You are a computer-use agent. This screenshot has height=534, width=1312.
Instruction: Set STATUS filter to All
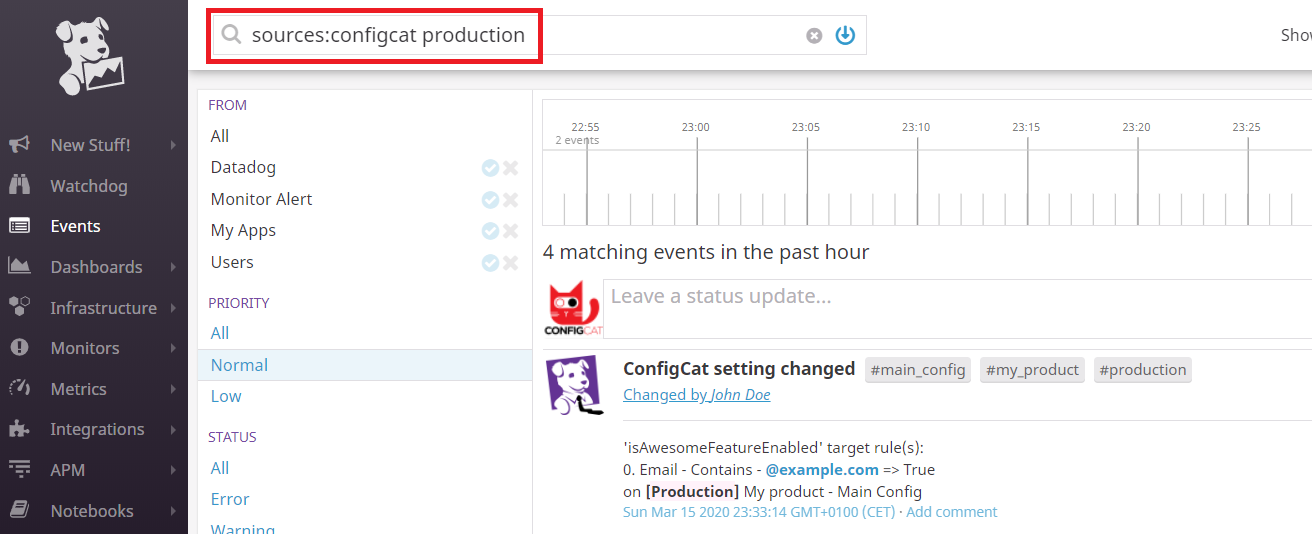tap(220, 468)
